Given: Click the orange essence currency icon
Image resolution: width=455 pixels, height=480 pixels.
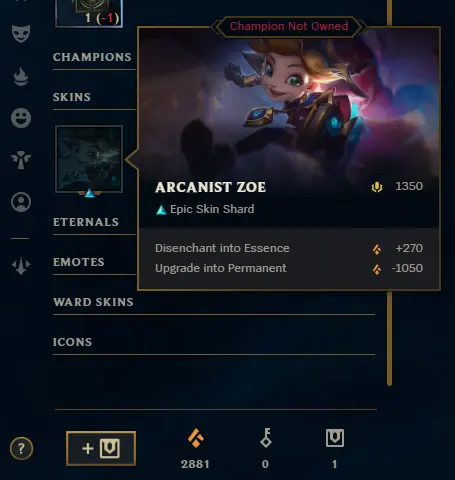Looking at the screenshot, I should pyautogui.click(x=196, y=438).
